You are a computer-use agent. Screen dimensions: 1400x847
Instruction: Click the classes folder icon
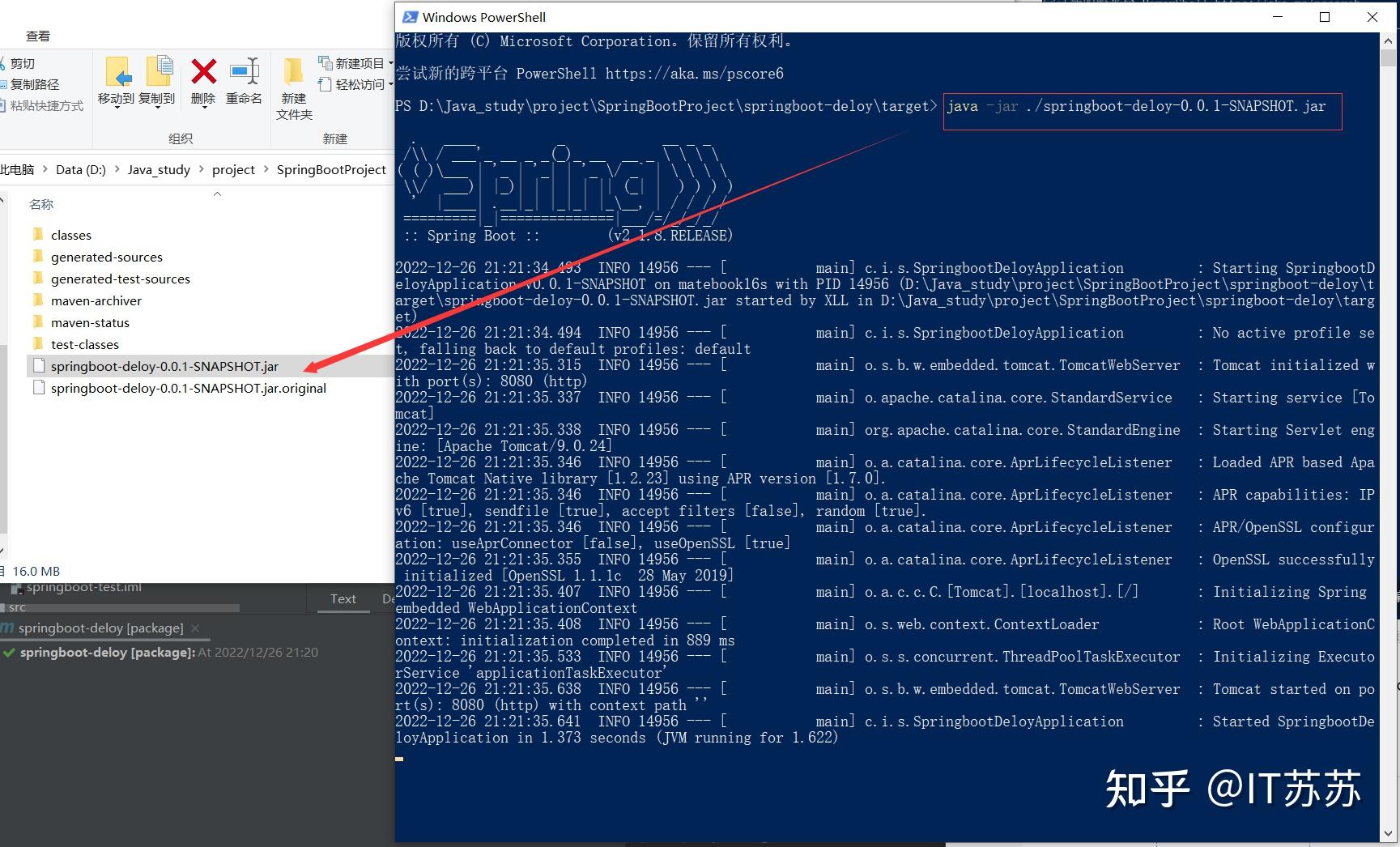(x=38, y=234)
